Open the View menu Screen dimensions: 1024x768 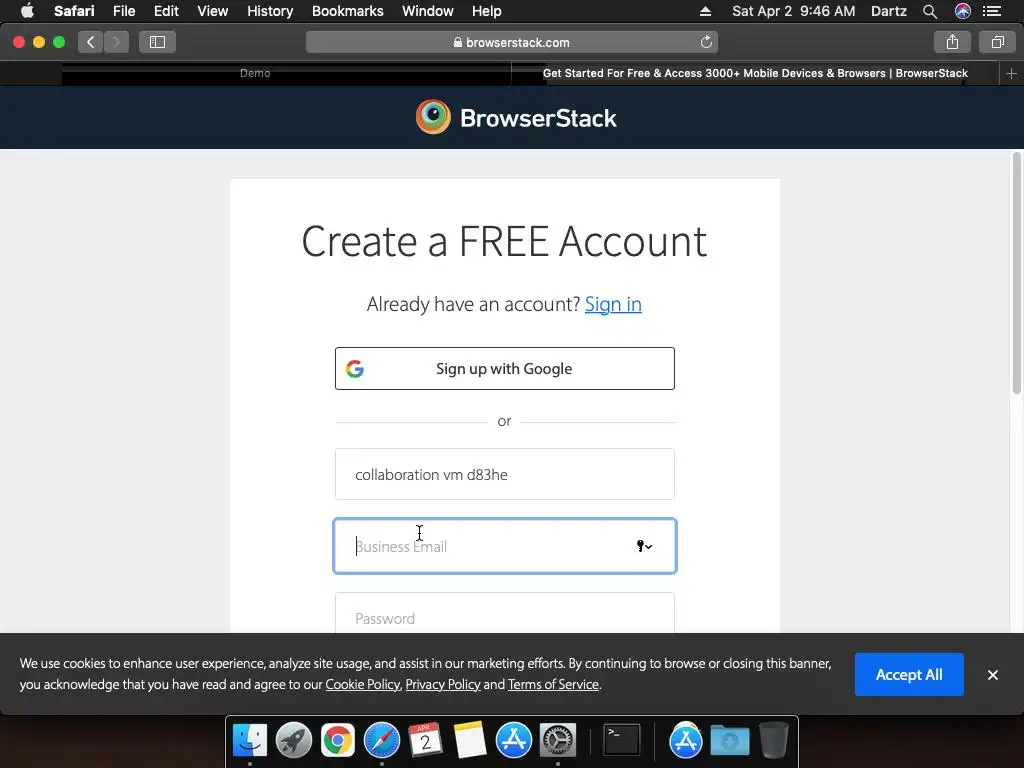pyautogui.click(x=212, y=11)
